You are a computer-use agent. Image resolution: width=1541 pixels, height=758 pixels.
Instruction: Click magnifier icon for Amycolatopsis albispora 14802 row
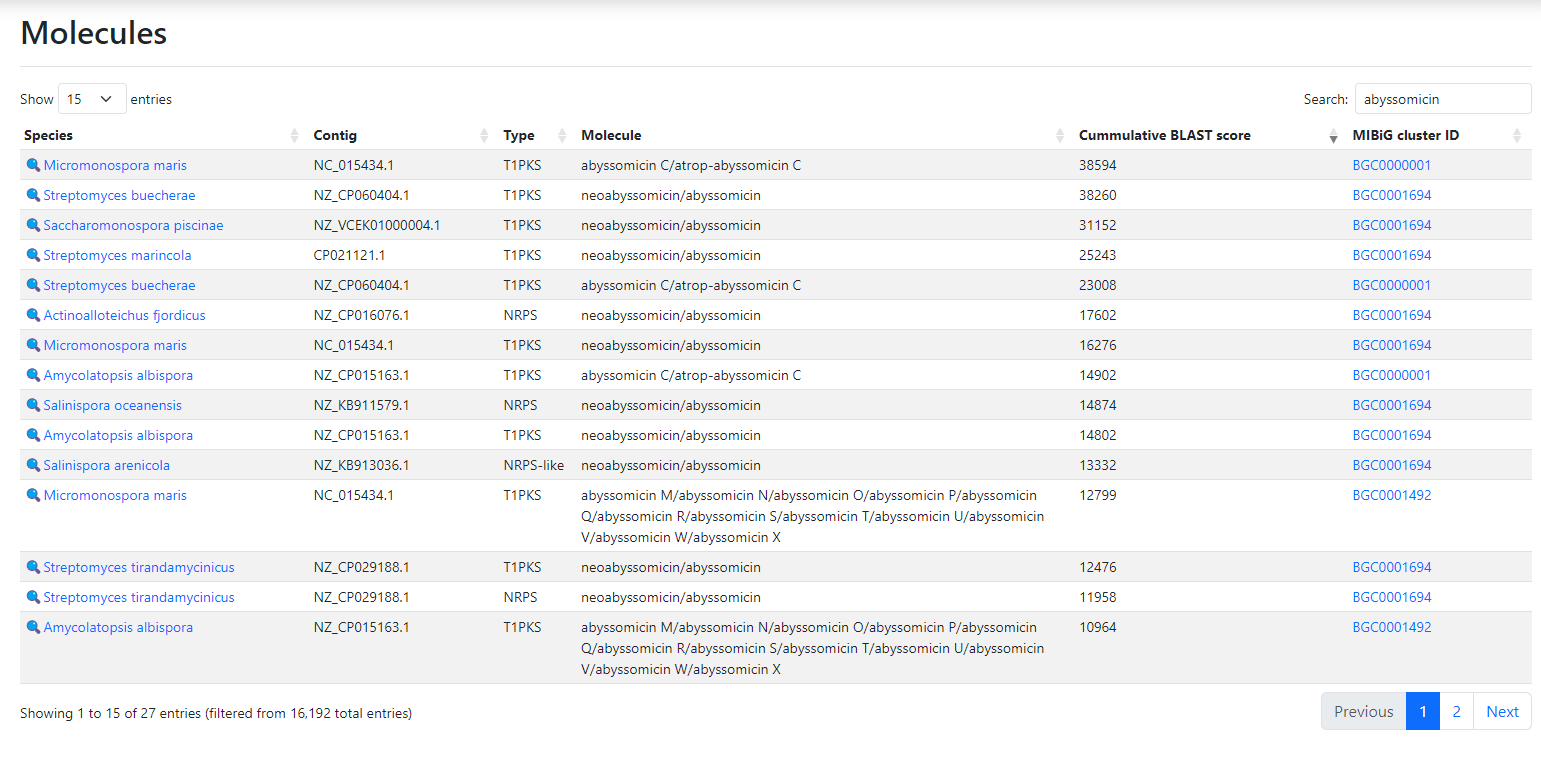33,435
